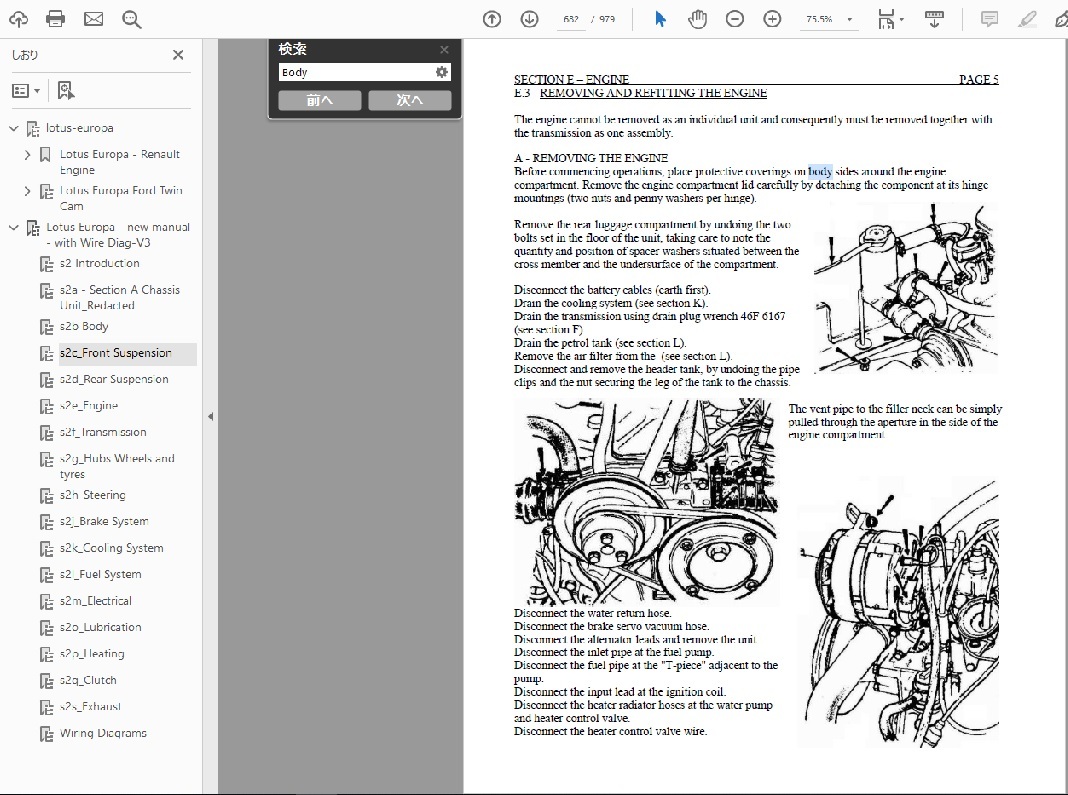Send the file by email envelope icon

[x=93, y=19]
